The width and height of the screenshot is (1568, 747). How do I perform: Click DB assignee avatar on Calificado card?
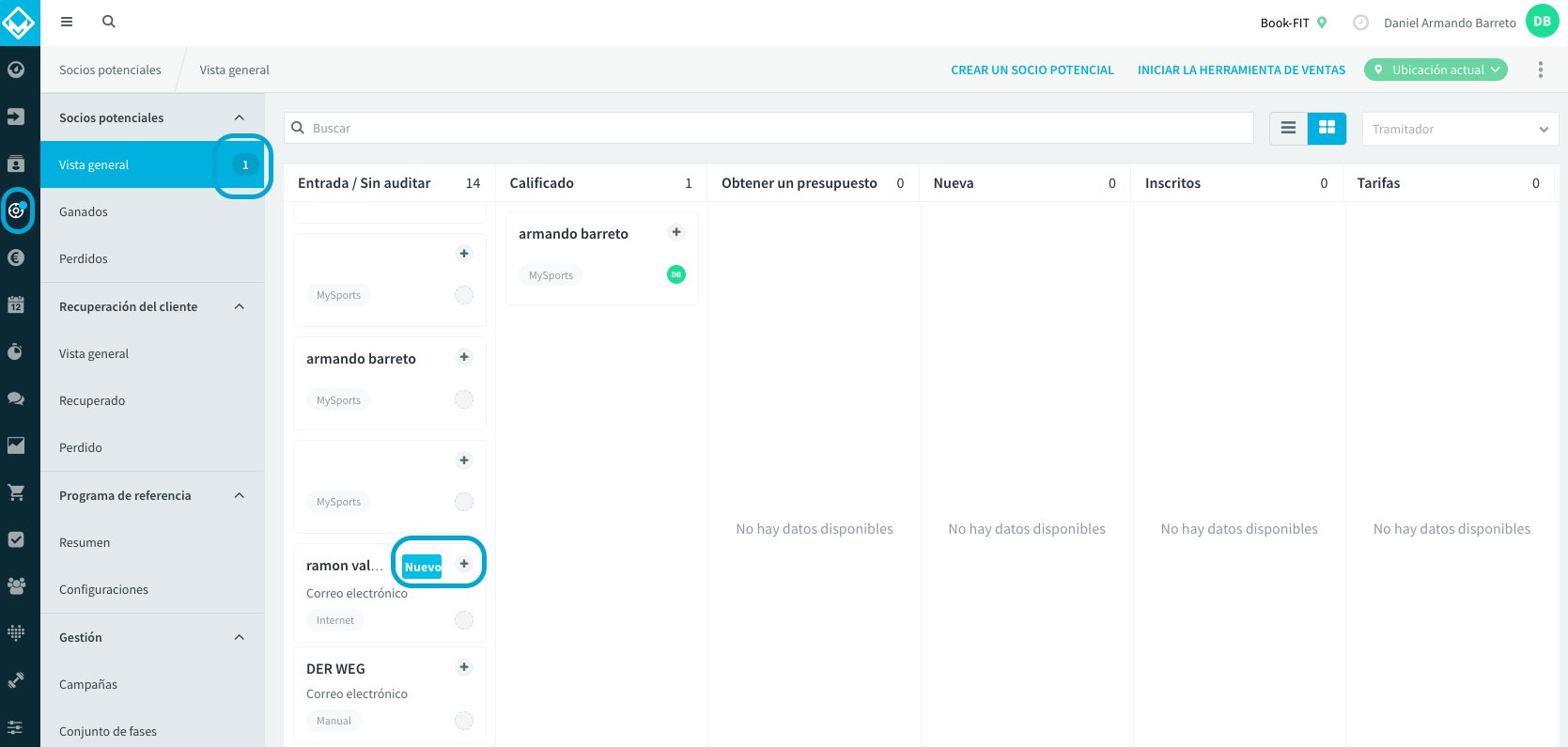[x=676, y=274]
